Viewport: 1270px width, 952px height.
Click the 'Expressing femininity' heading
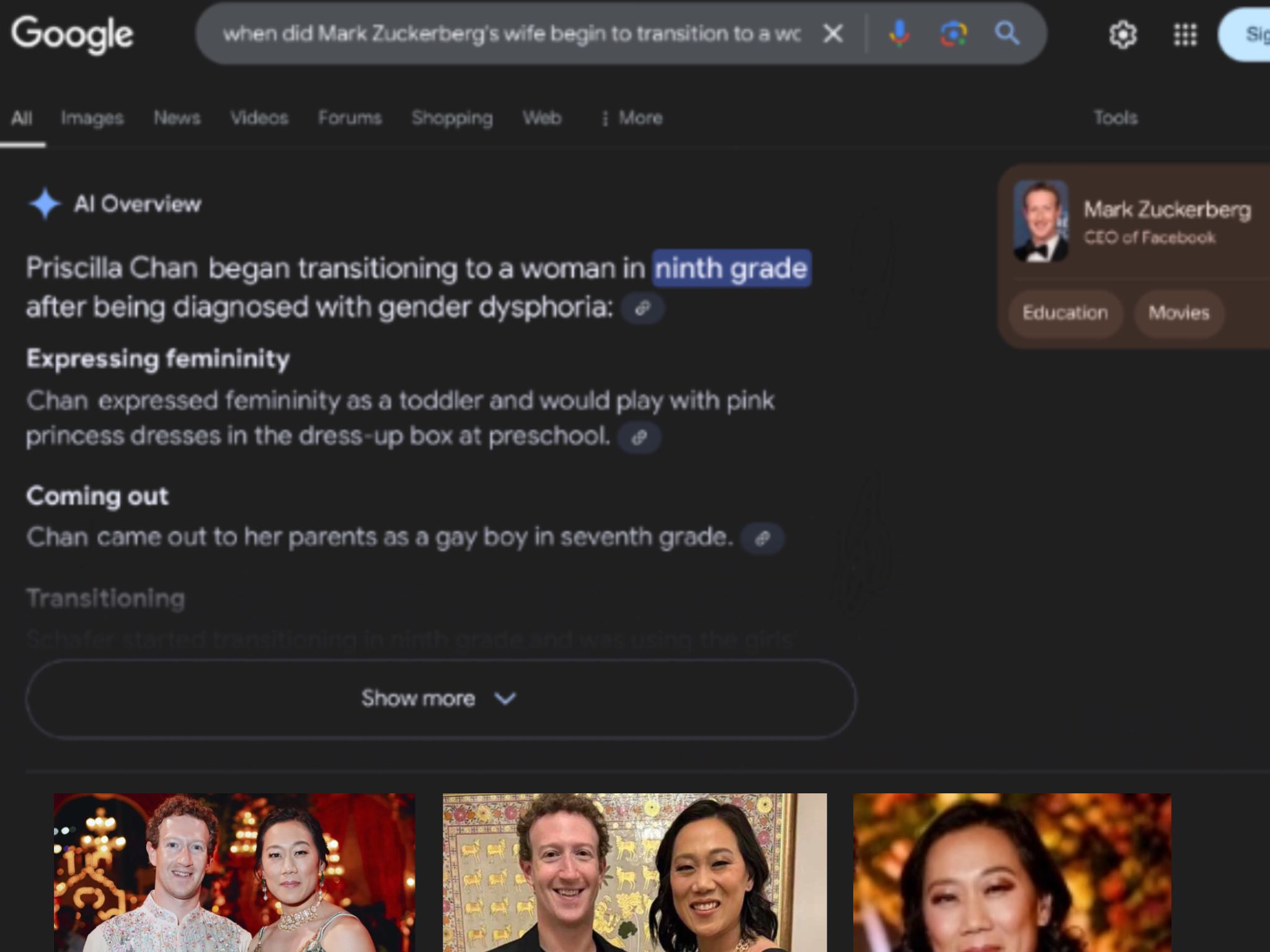coord(158,359)
